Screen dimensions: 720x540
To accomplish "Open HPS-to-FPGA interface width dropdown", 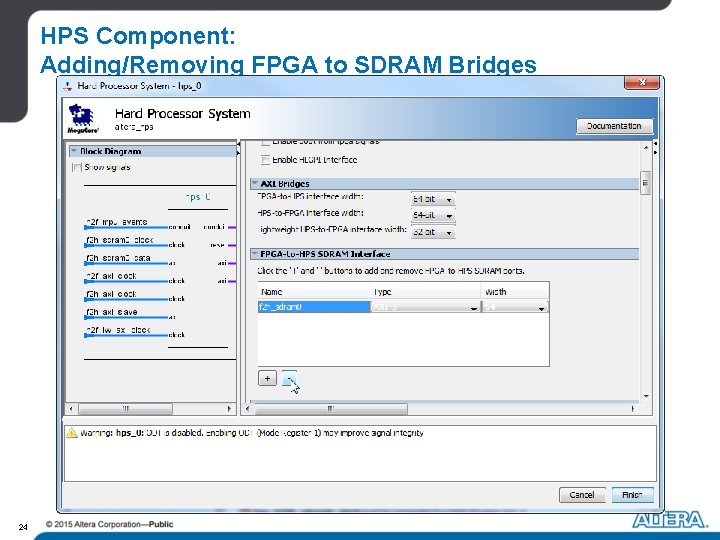I will 433,215.
